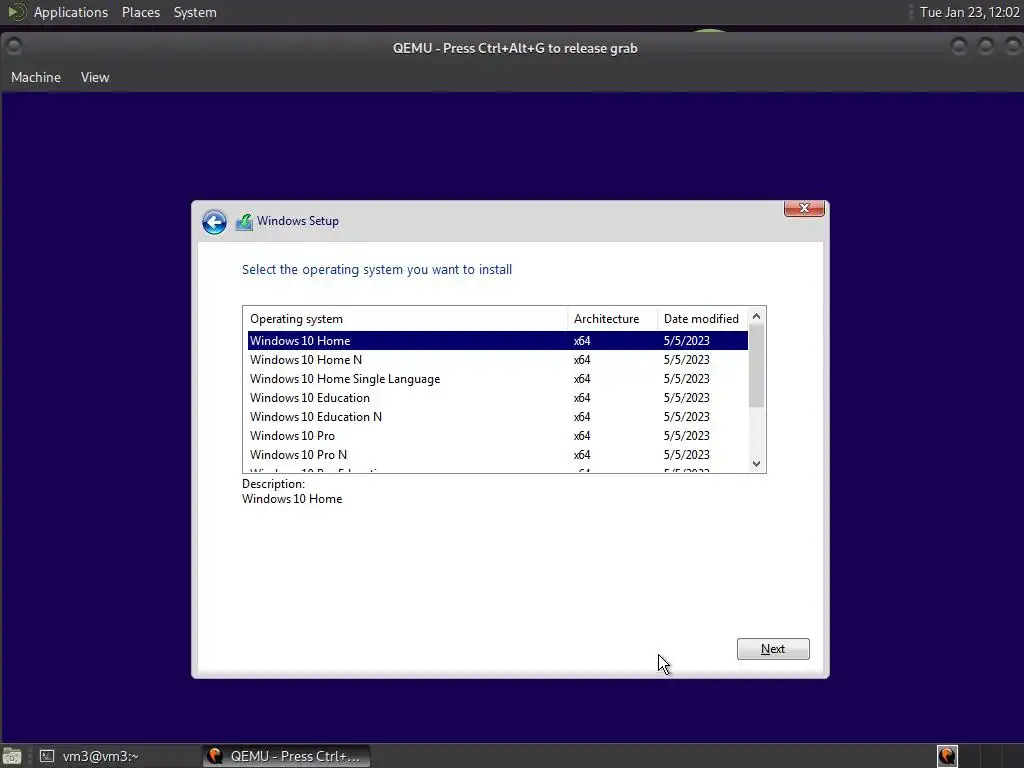Open the Applications menu

click(71, 12)
